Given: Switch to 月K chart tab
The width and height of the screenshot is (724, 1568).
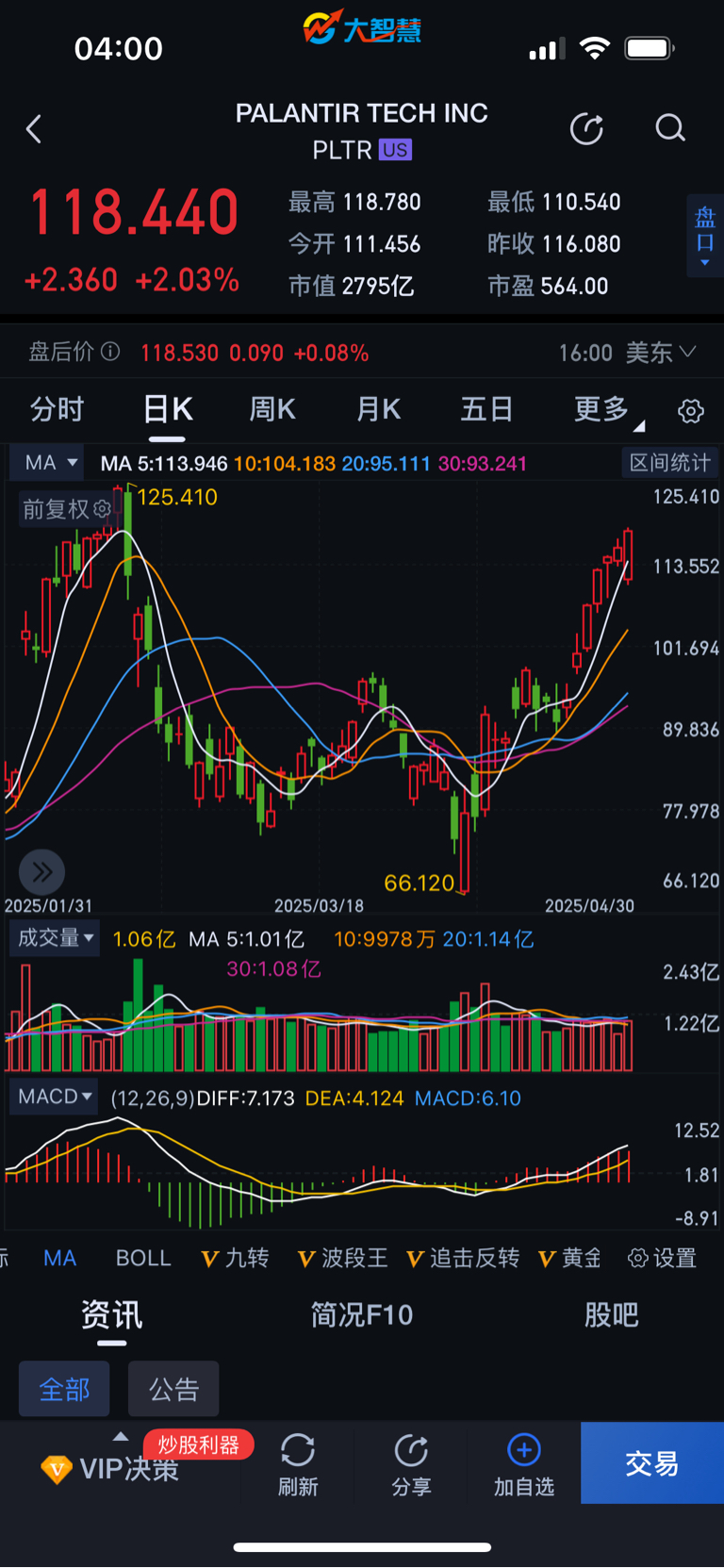Looking at the screenshot, I should (379, 409).
